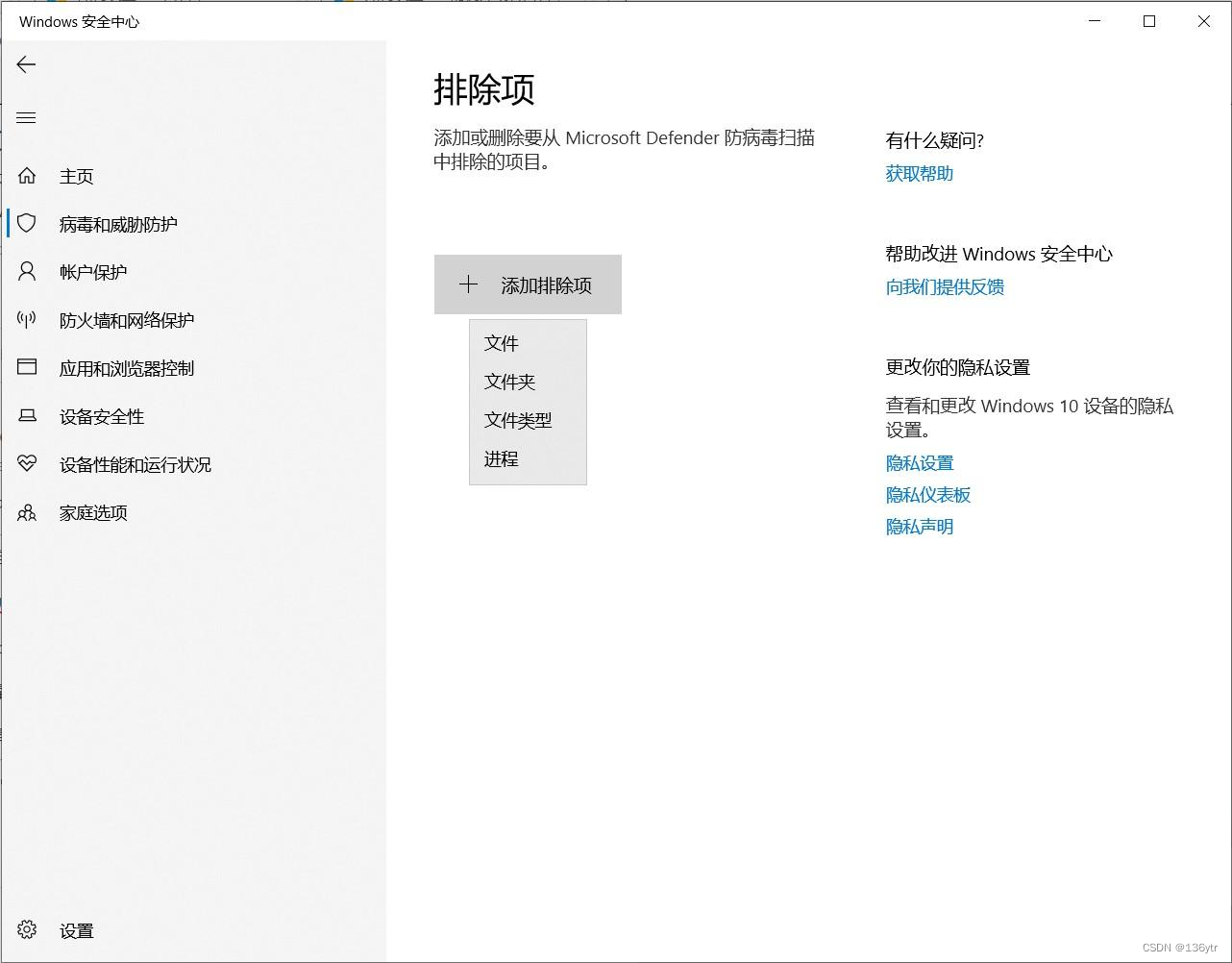Open the 隐私声明 link
Viewport: 1232px width, 963px height.
[x=920, y=527]
